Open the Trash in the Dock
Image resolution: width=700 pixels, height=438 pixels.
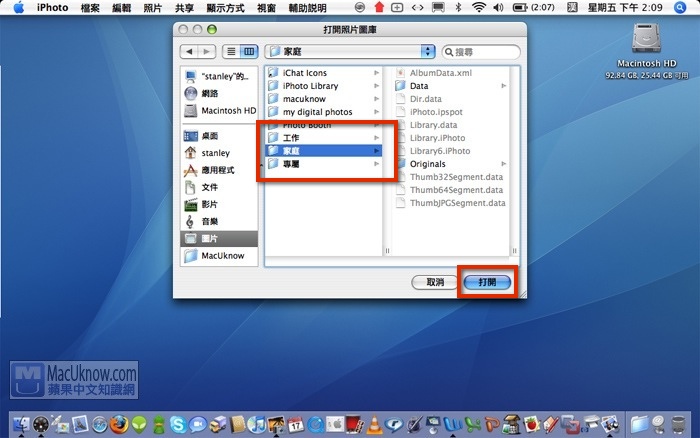point(679,425)
